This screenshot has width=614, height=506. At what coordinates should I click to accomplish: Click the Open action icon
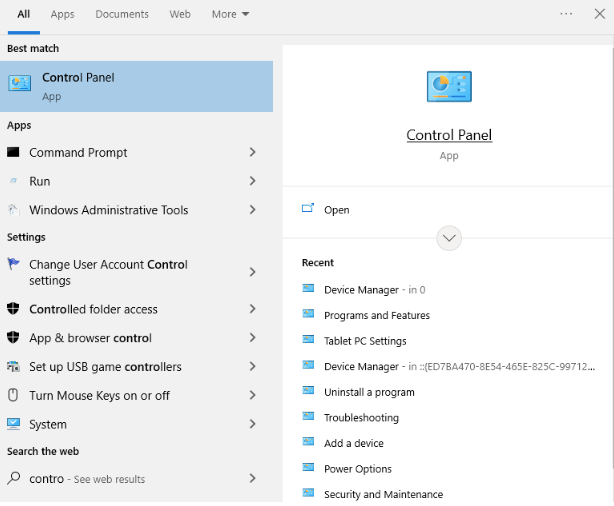(308, 208)
